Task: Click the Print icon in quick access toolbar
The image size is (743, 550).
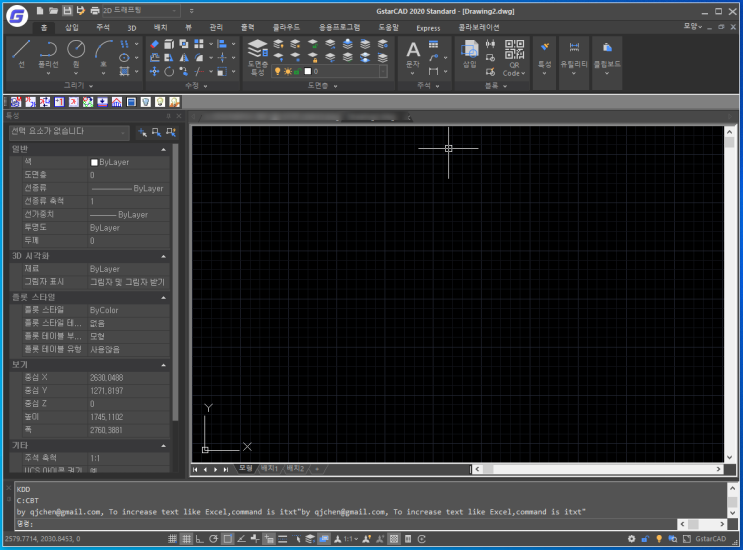Action: tap(95, 10)
